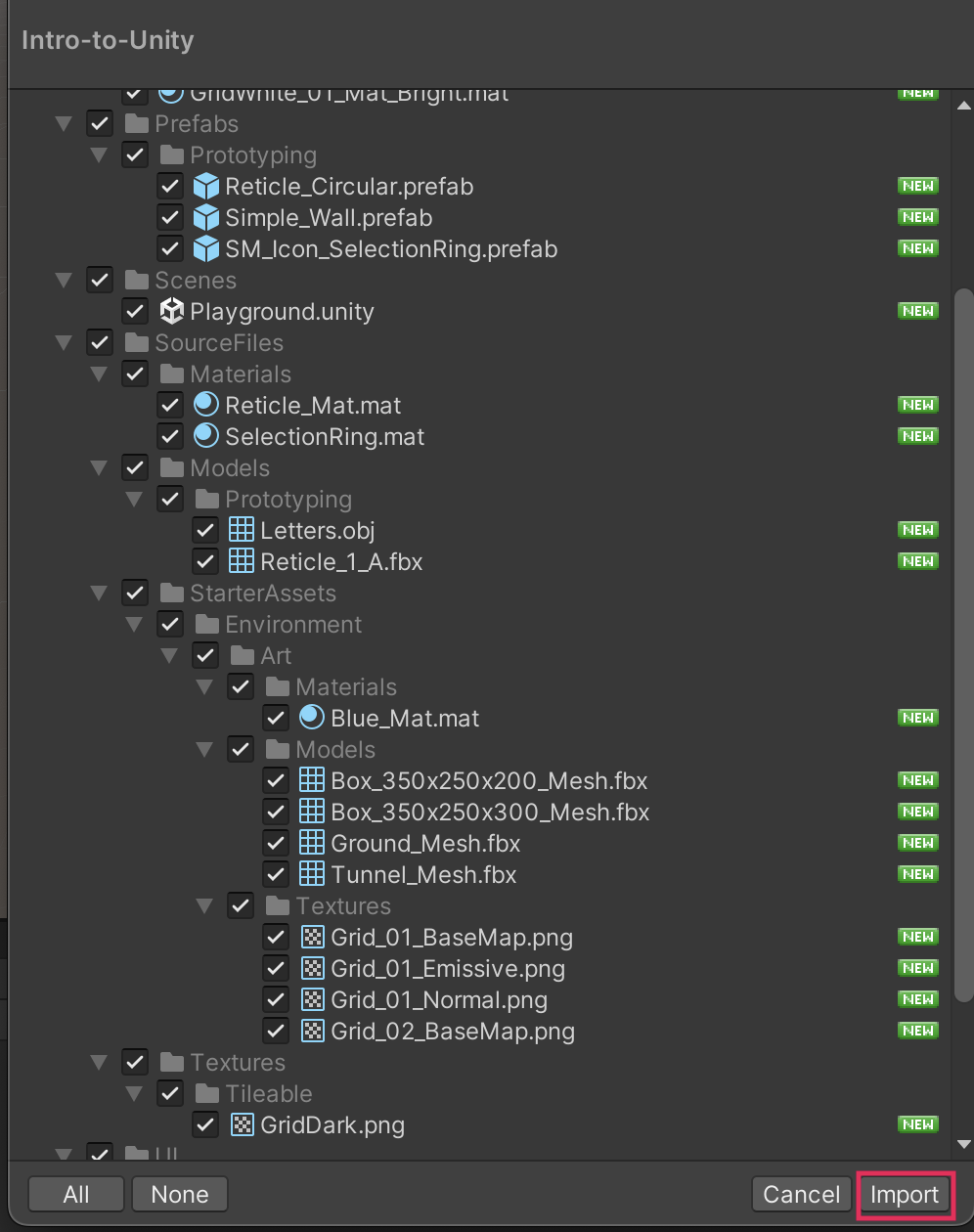Click the Import button
This screenshot has width=974, height=1232.
pyautogui.click(x=905, y=1195)
